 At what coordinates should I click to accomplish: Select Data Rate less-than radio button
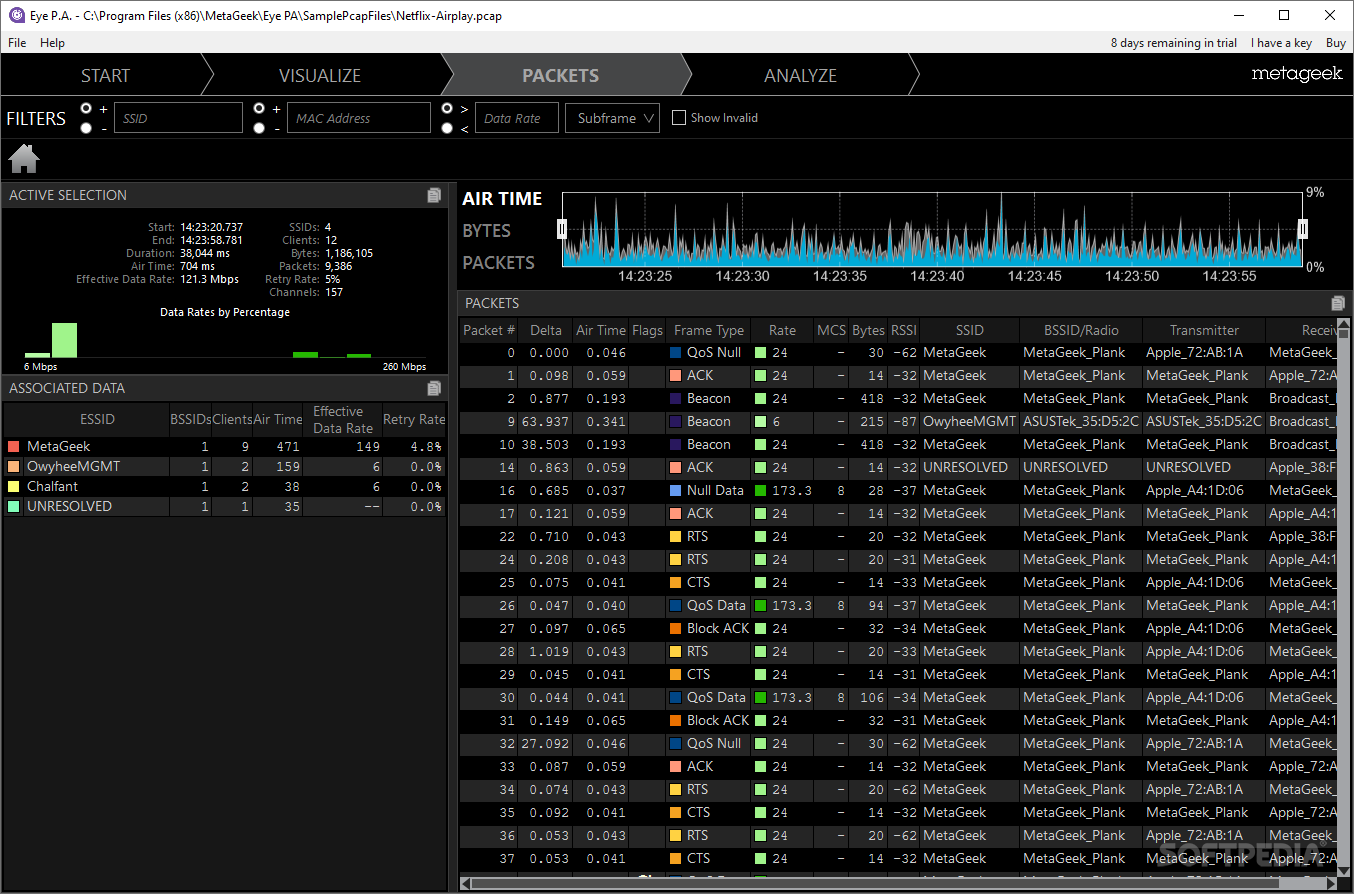pyautogui.click(x=447, y=127)
